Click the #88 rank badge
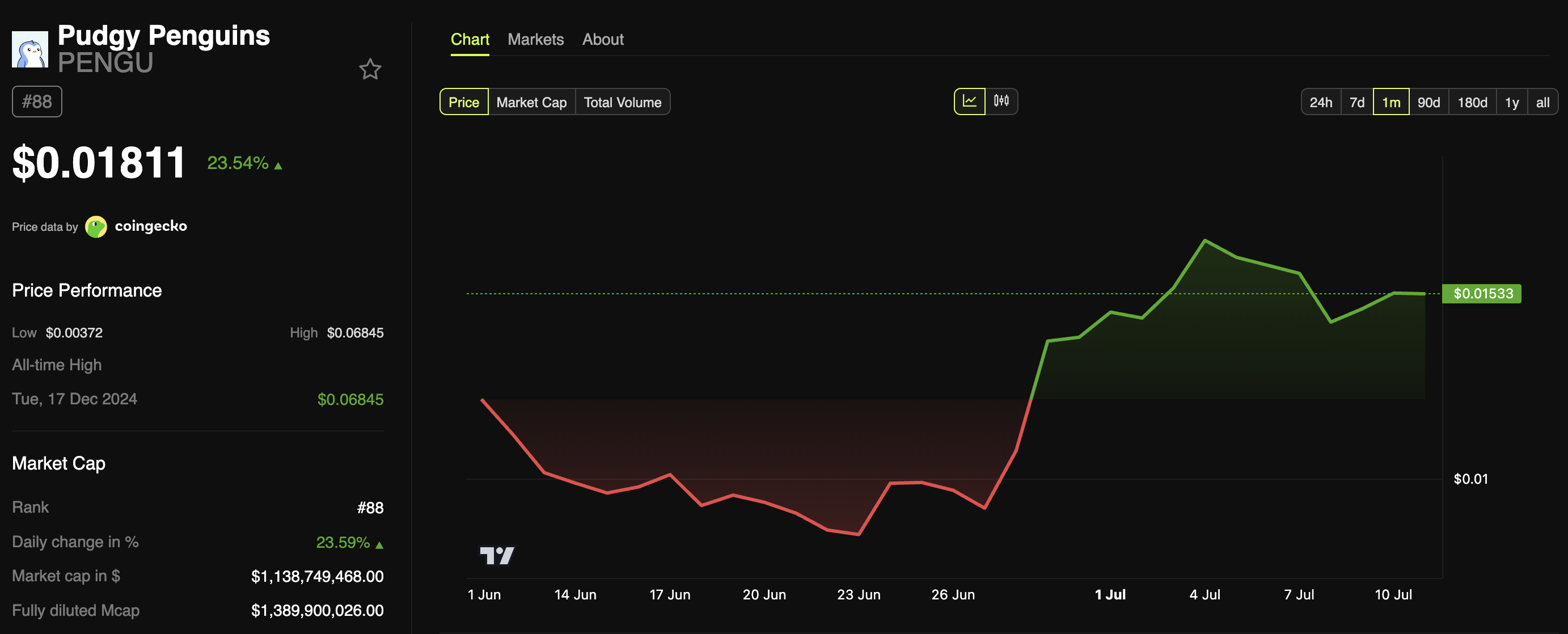The image size is (1568, 634). [x=37, y=102]
